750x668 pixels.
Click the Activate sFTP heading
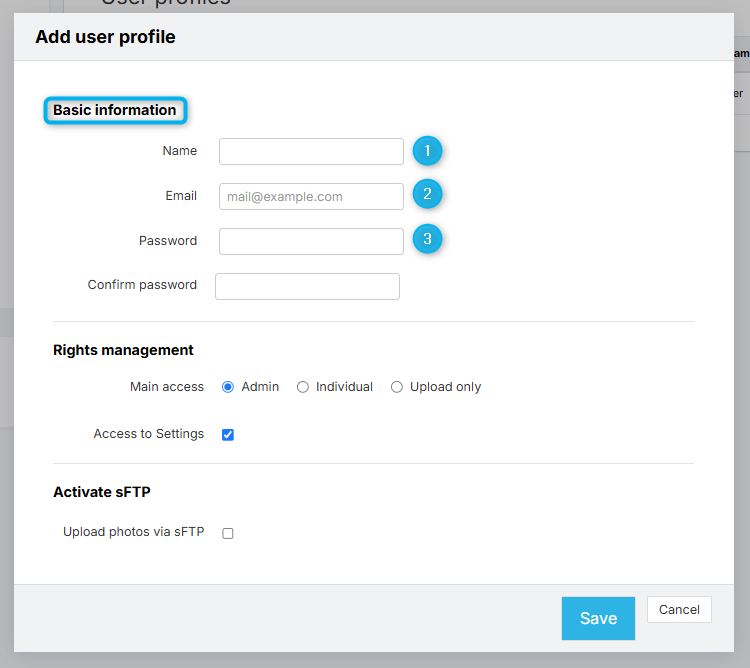(x=102, y=492)
